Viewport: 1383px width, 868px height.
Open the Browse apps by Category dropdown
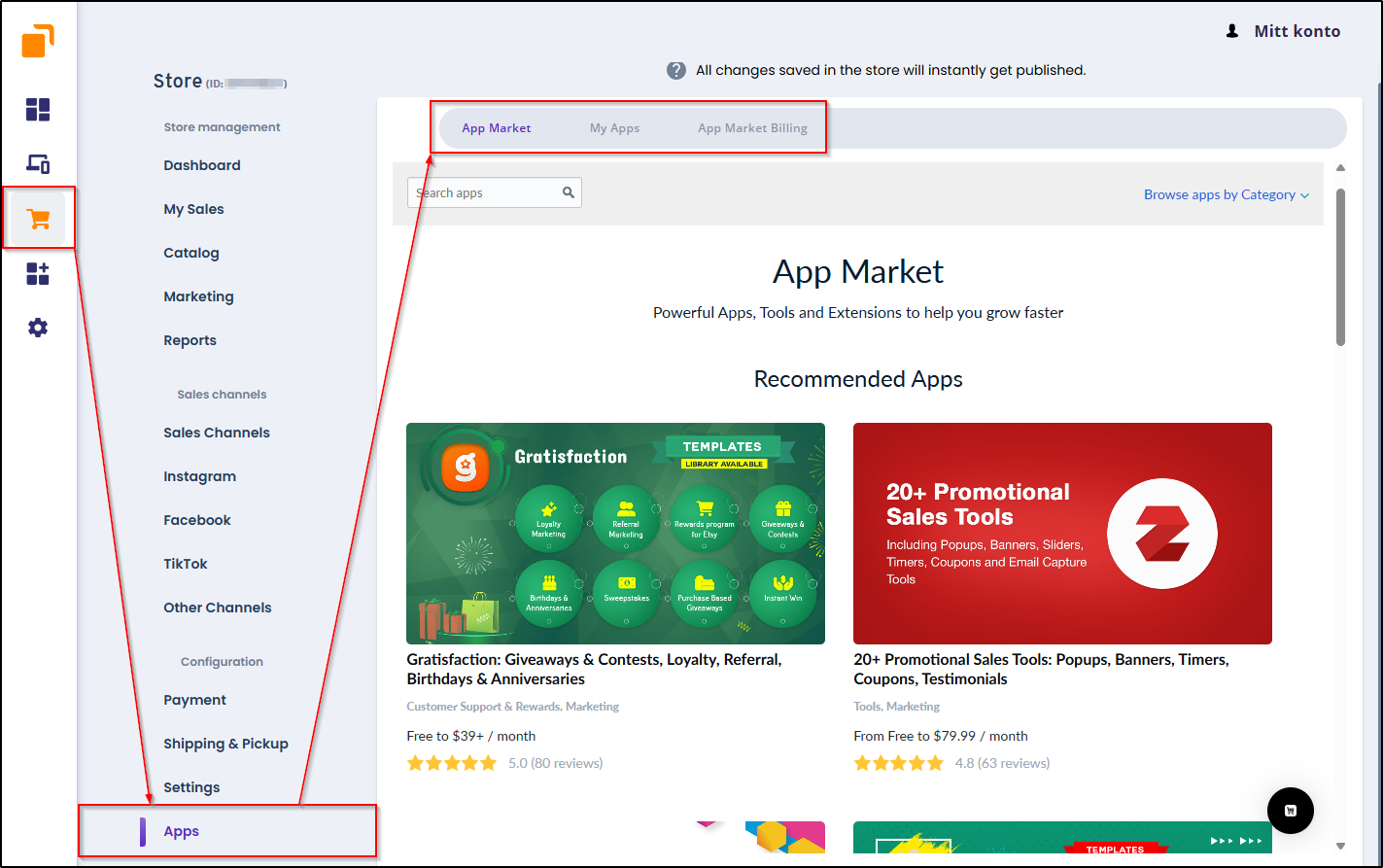click(x=1226, y=194)
